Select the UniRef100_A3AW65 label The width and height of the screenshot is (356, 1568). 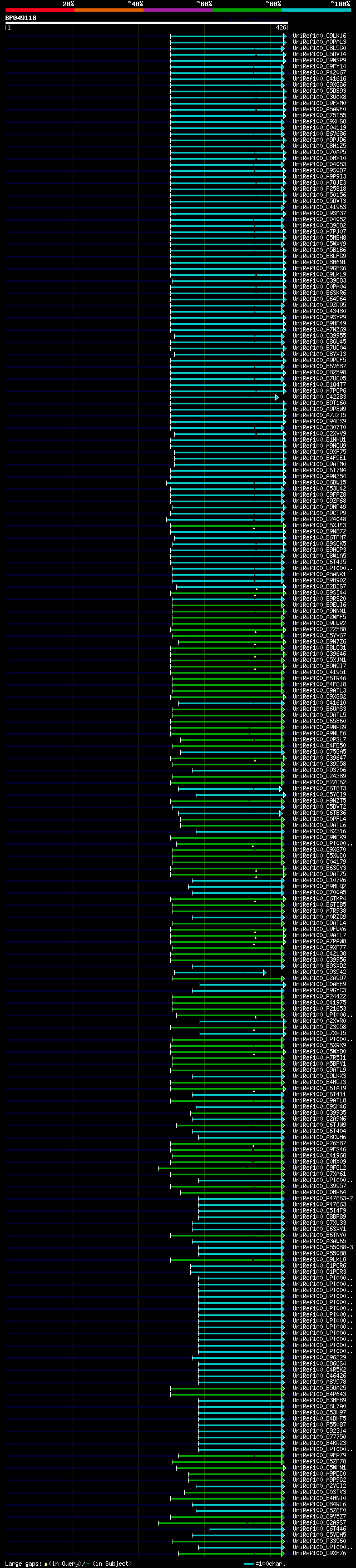coord(319,1240)
